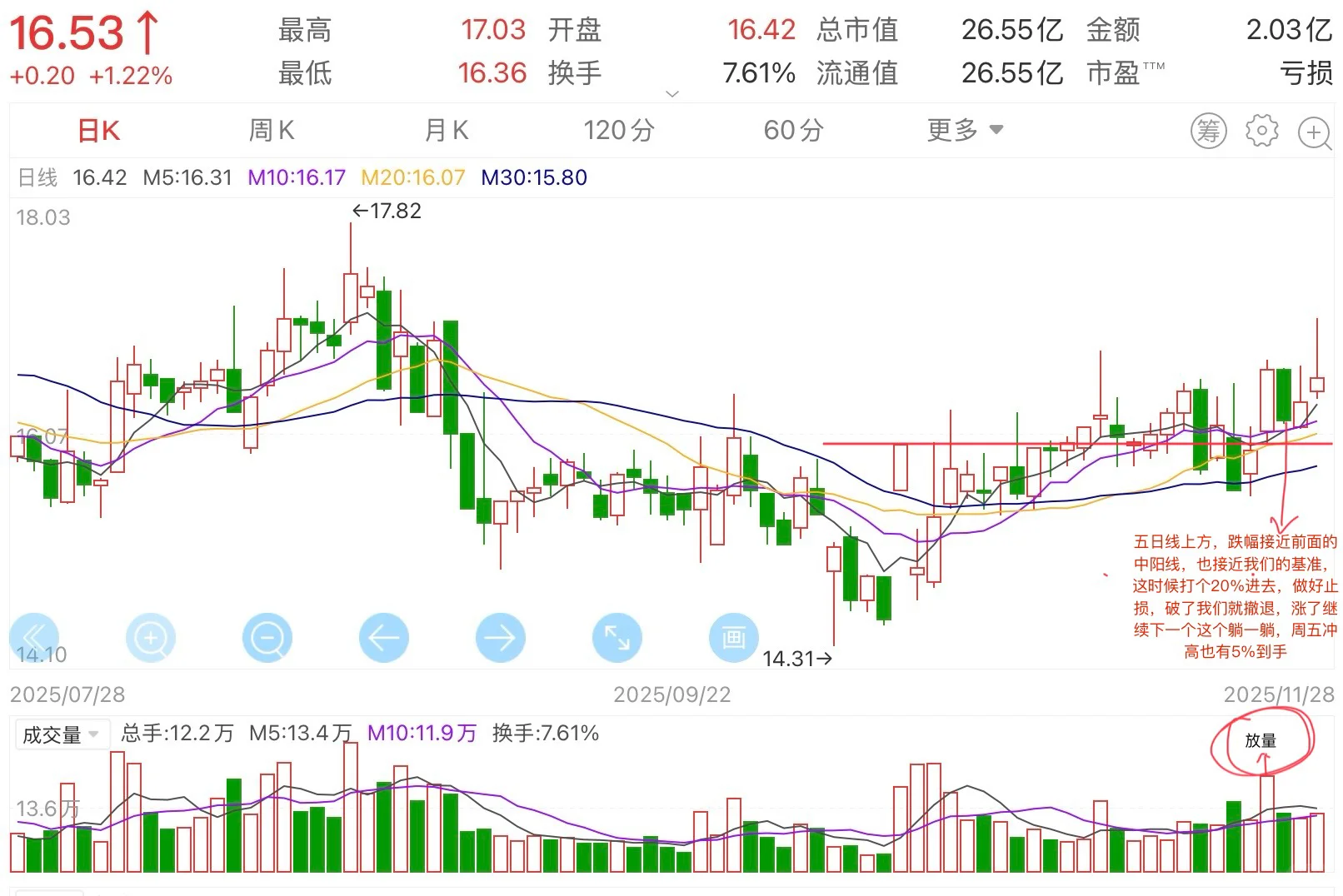Switch to the 周K weekly chart tab

271,131
